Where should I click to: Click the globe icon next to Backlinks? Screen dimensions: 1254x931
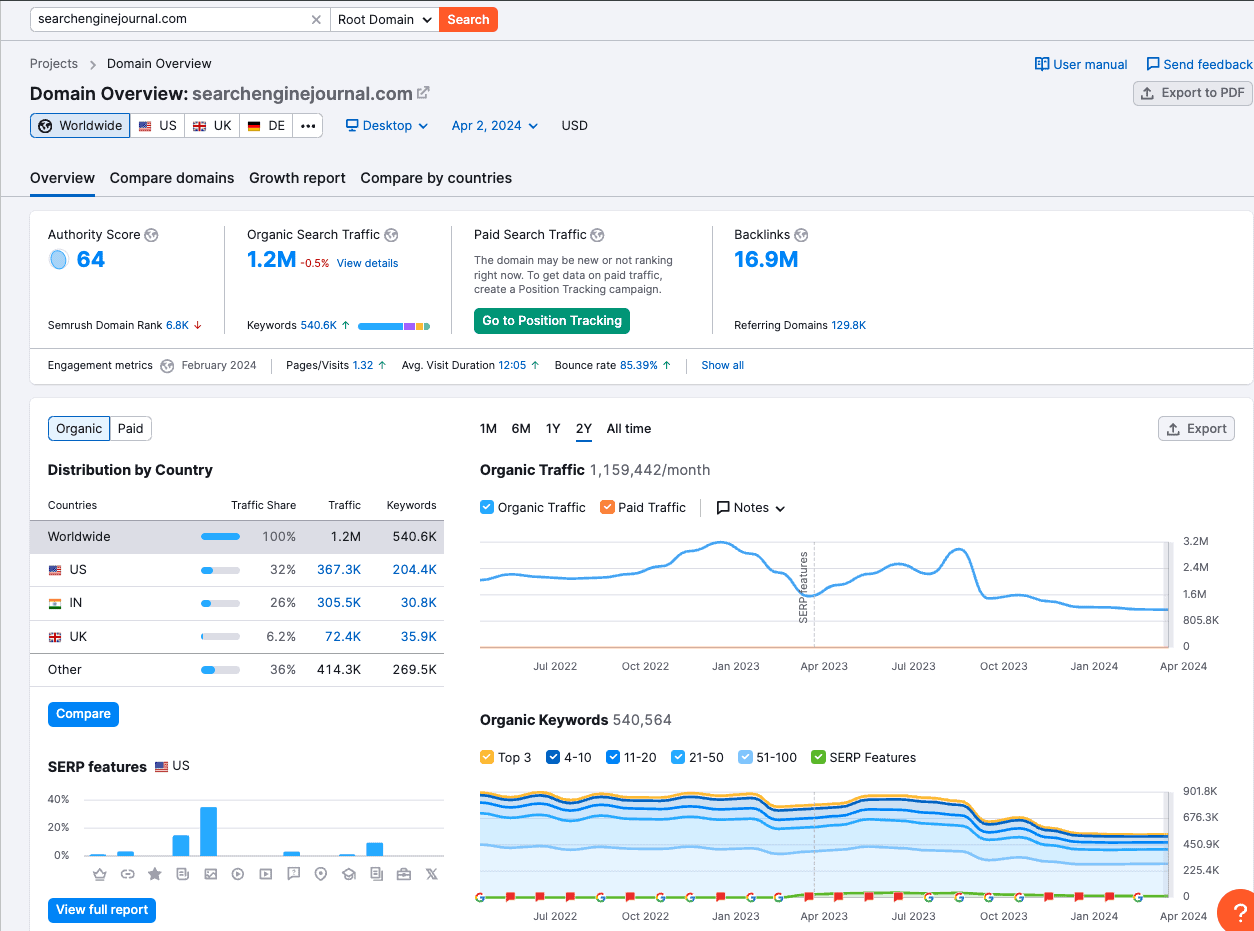[x=801, y=235]
